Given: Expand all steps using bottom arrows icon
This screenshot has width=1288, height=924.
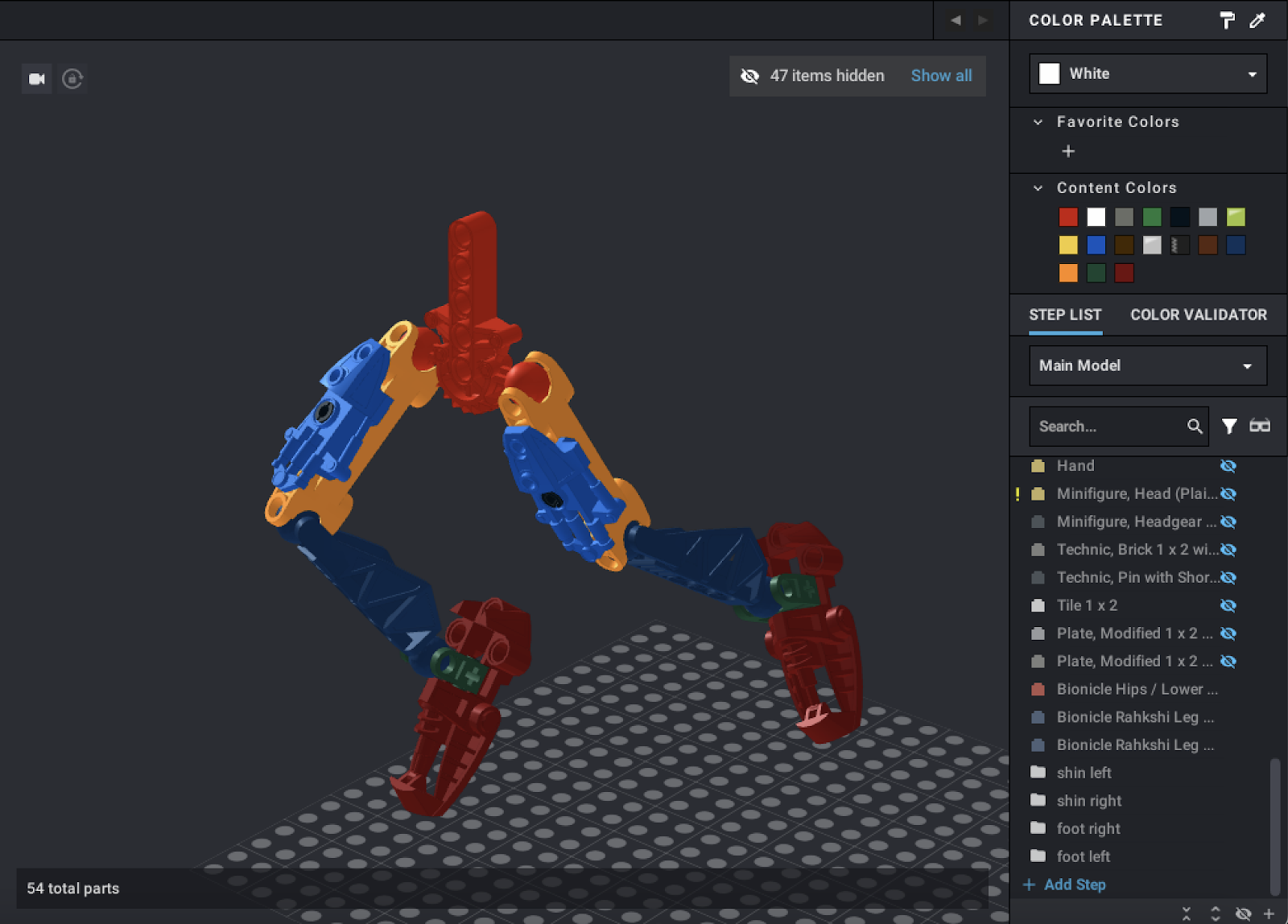Looking at the screenshot, I should 1216,914.
